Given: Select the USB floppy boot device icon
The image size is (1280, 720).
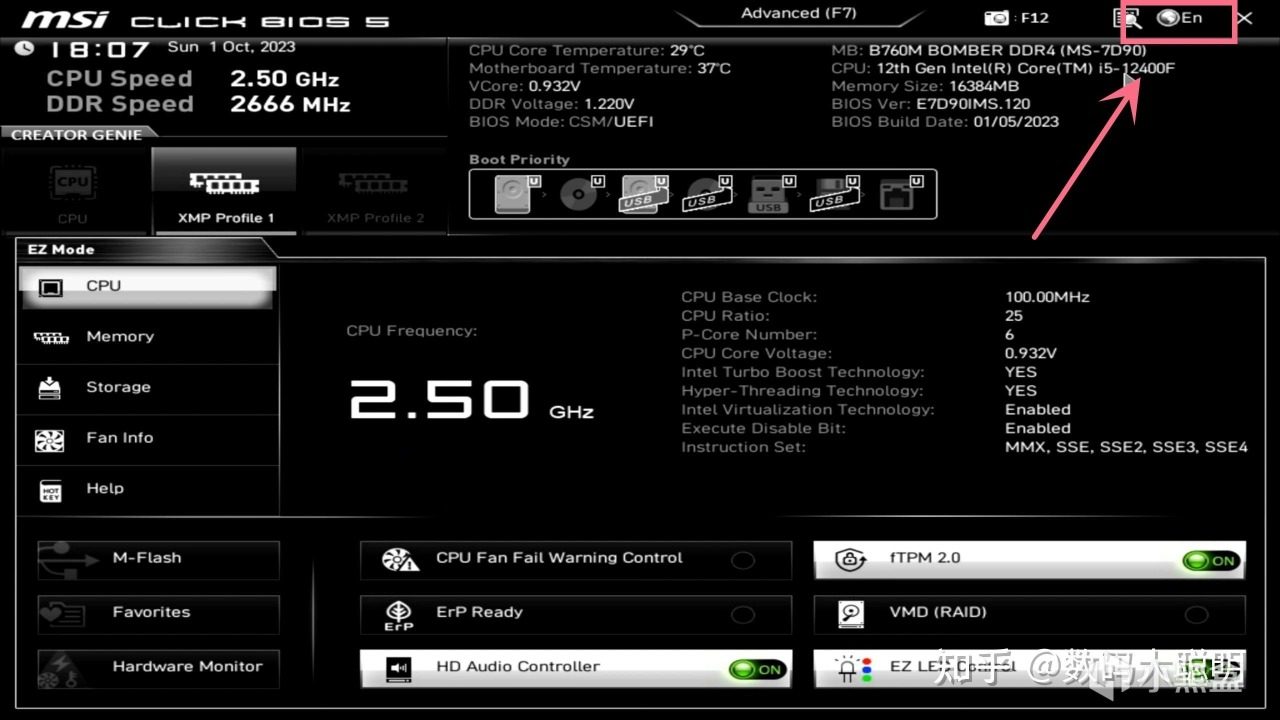Looking at the screenshot, I should pos(833,194).
